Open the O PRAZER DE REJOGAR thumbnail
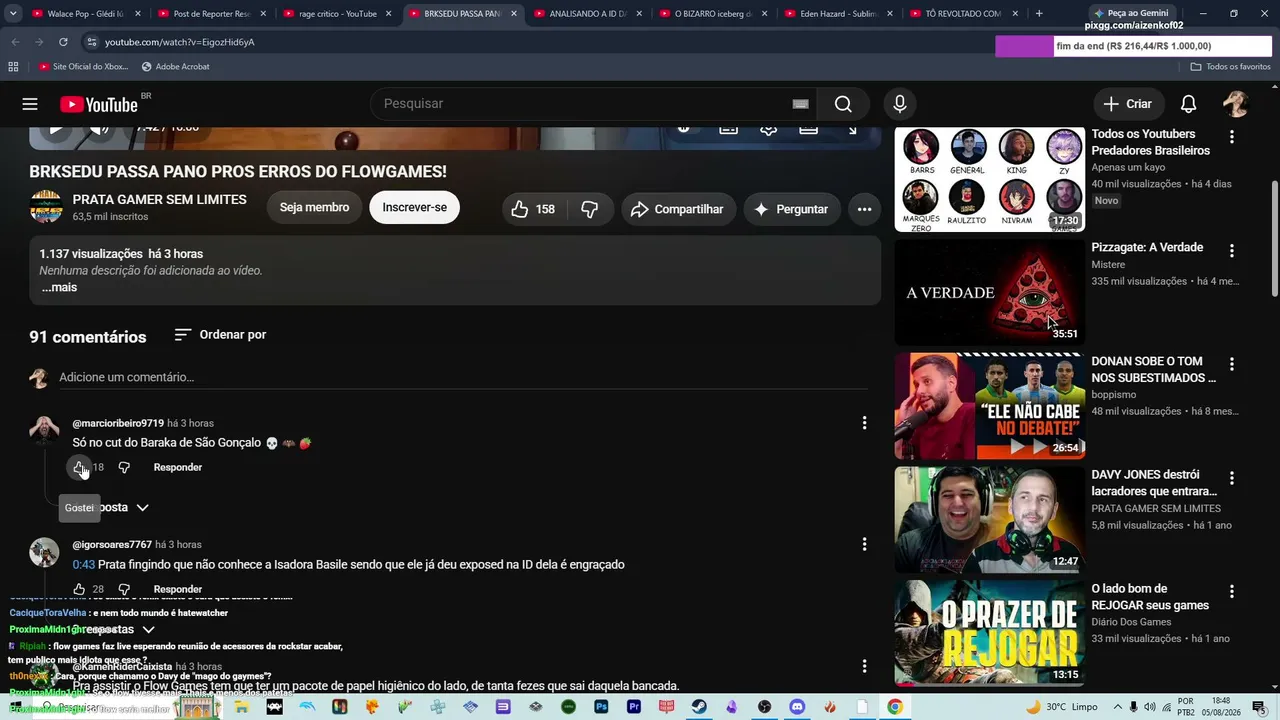The width and height of the screenshot is (1280, 720). click(x=989, y=633)
